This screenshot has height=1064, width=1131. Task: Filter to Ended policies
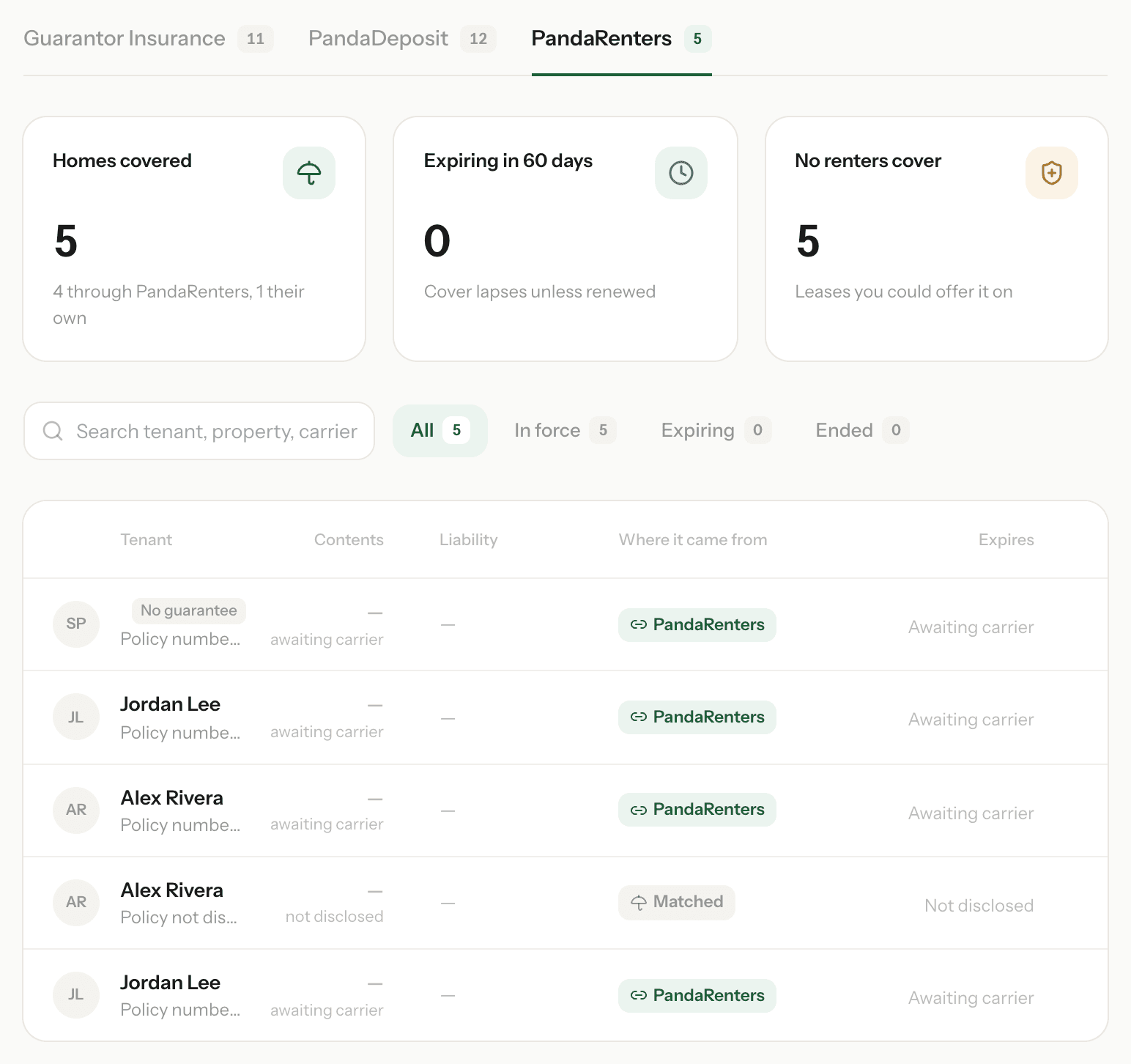click(862, 431)
